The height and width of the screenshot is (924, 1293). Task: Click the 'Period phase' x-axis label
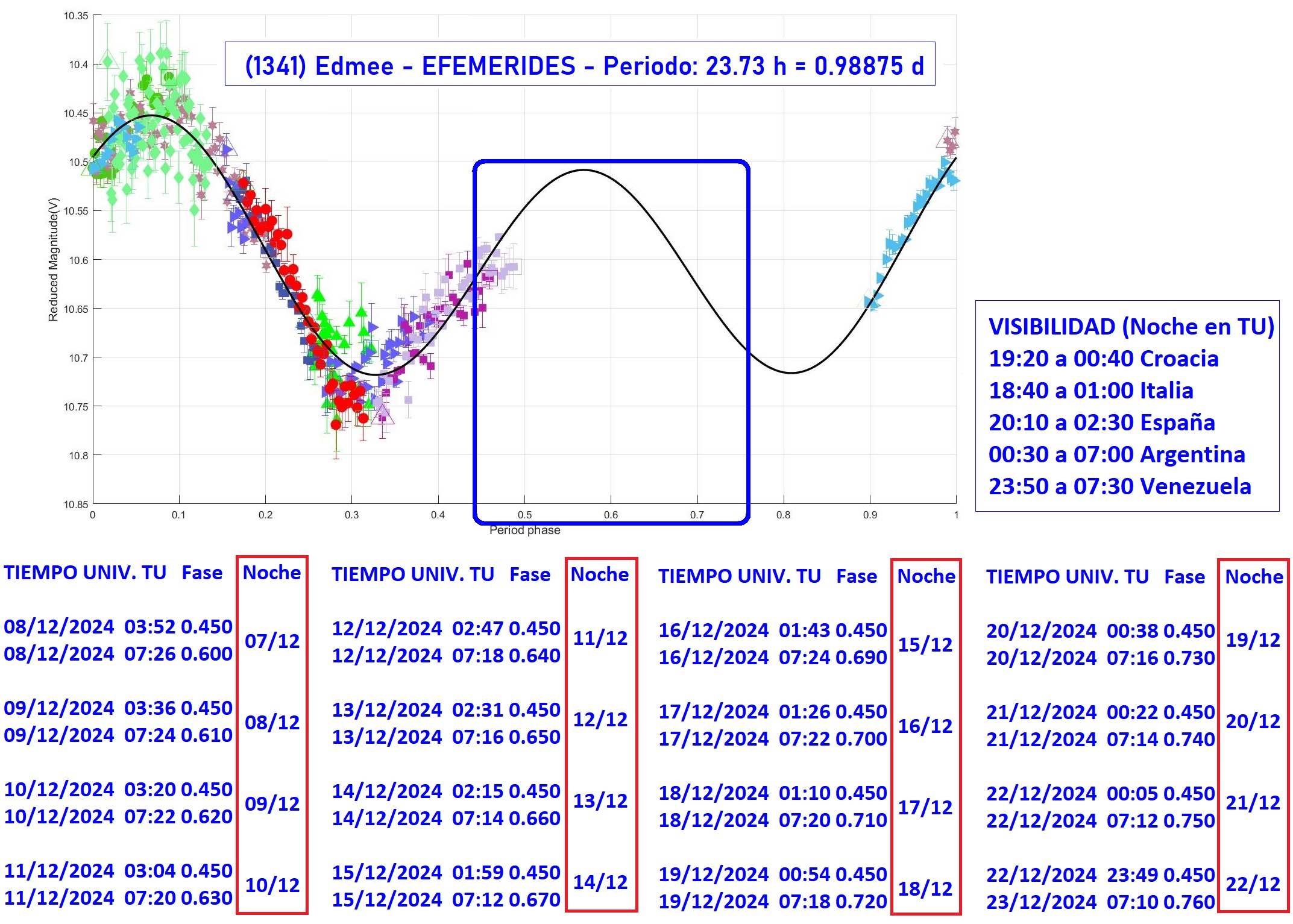tap(524, 530)
